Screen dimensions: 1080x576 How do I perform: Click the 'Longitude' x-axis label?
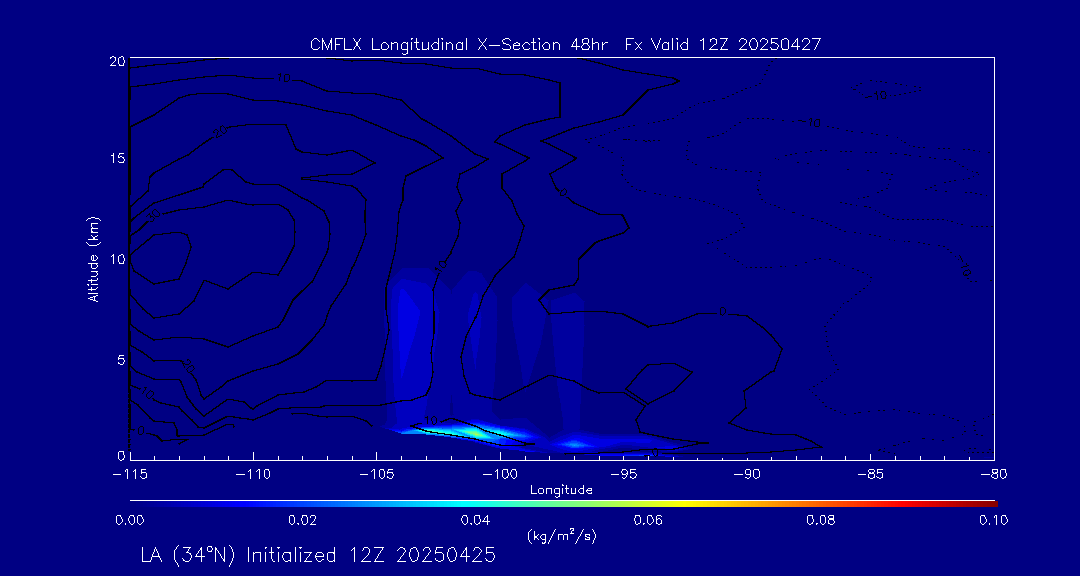click(561, 491)
